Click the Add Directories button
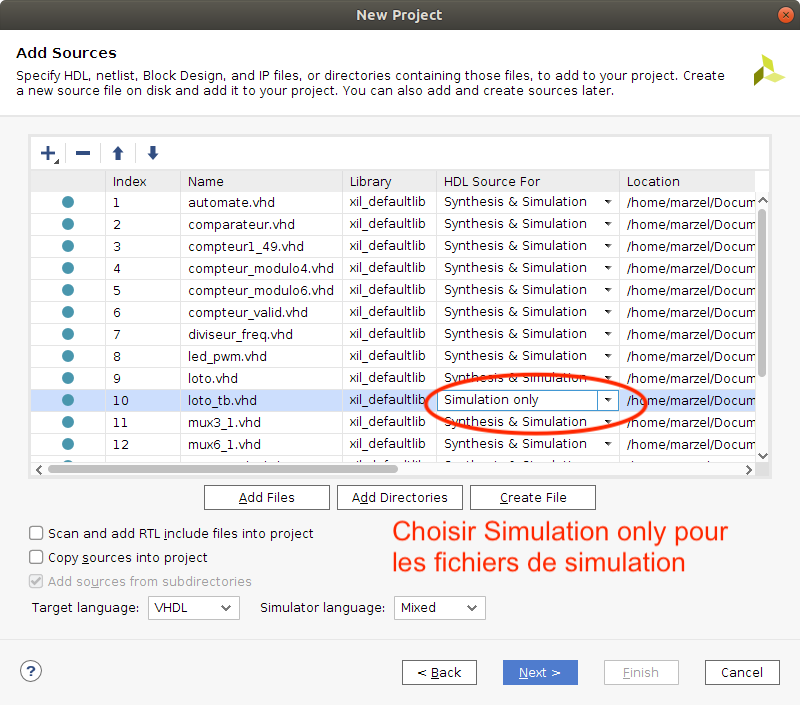 [x=399, y=497]
